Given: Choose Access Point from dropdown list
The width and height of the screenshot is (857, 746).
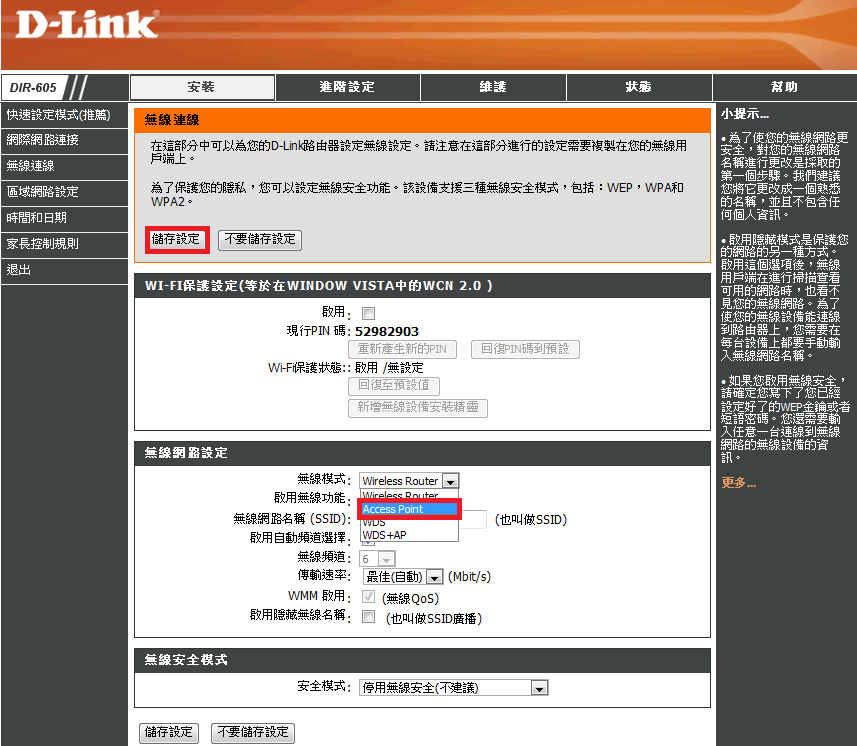Looking at the screenshot, I should (x=409, y=509).
